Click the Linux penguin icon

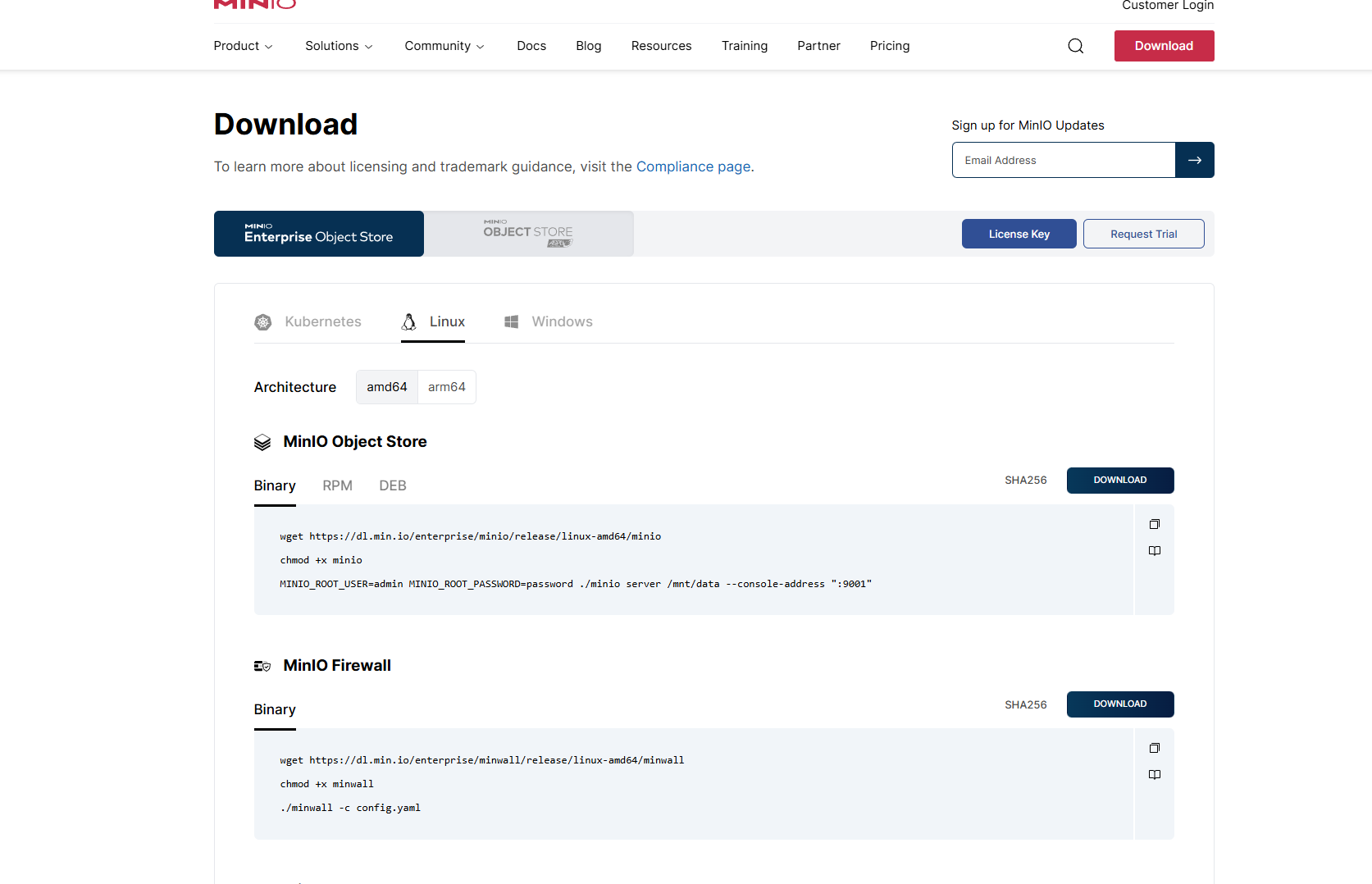pos(408,321)
